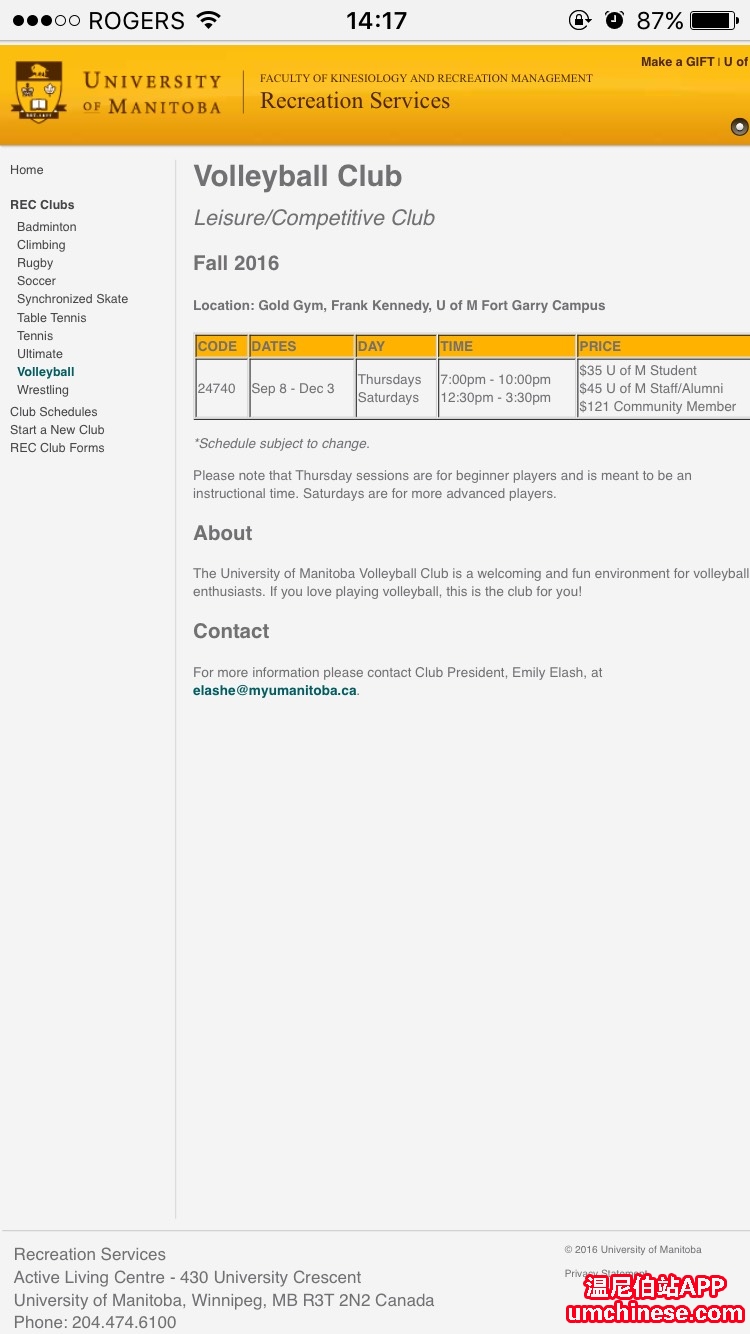Select Rugby in the sidebar
This screenshot has width=750, height=1334.
coord(35,263)
